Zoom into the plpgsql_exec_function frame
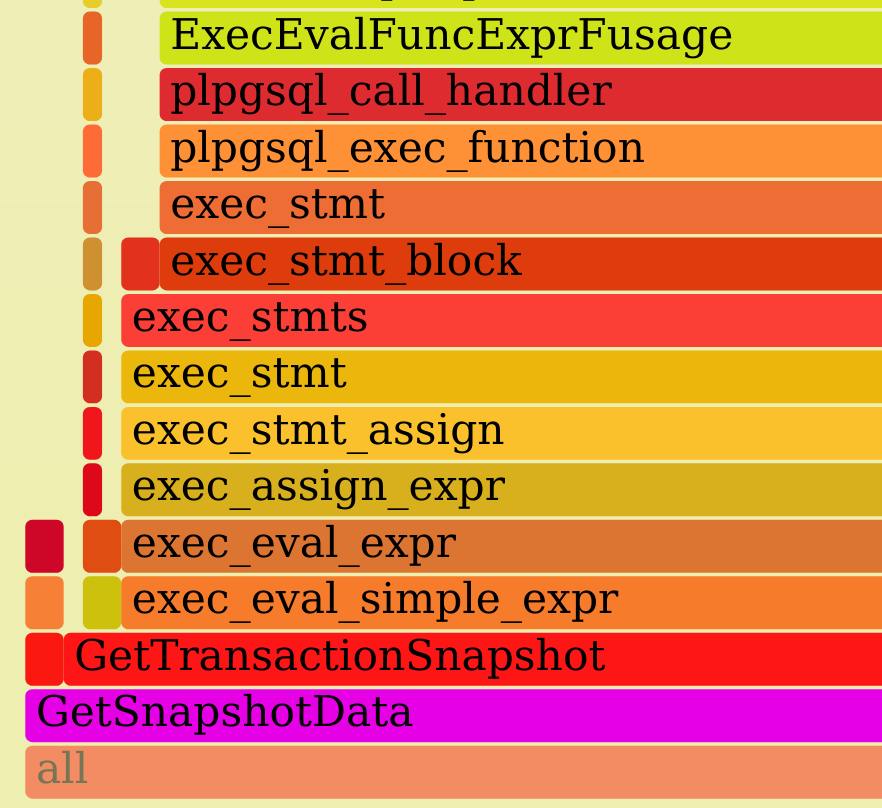Screen dimensions: 882x808 point(520,150)
